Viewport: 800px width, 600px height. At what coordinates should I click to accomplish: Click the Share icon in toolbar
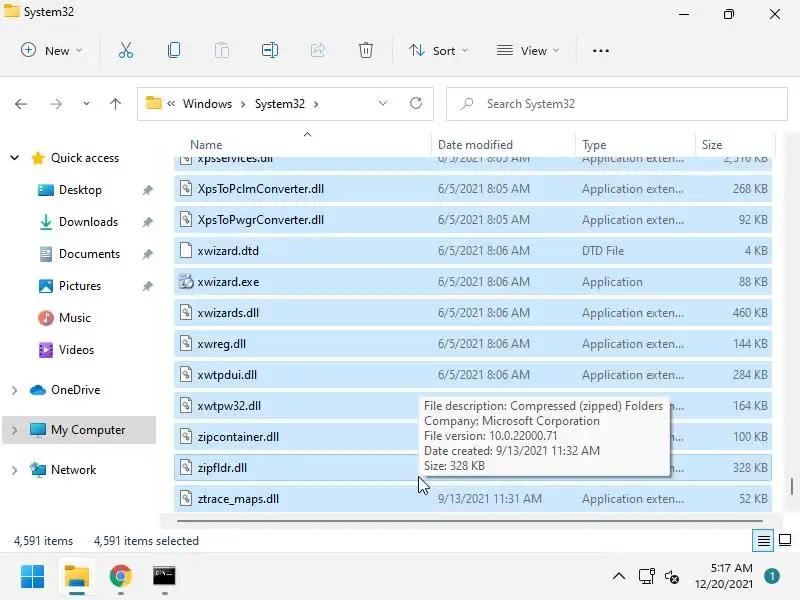[x=318, y=51]
